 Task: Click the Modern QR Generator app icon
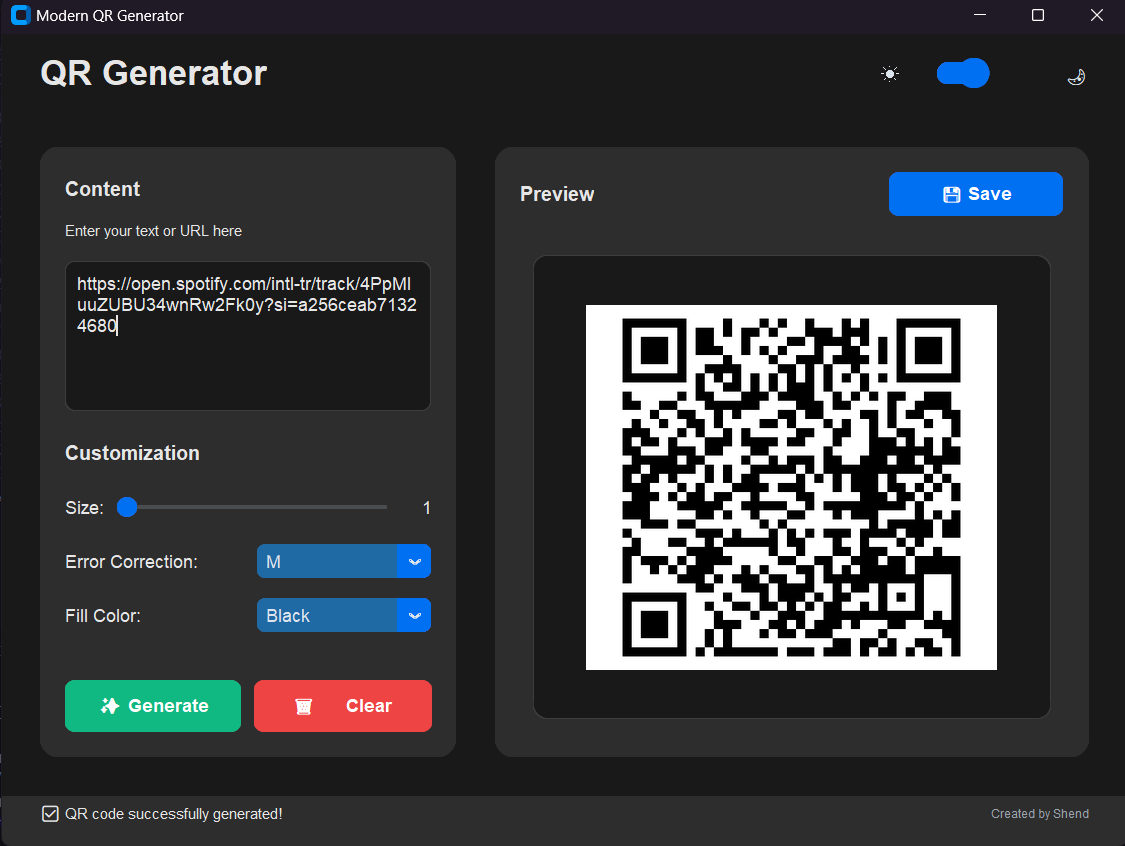(21, 15)
